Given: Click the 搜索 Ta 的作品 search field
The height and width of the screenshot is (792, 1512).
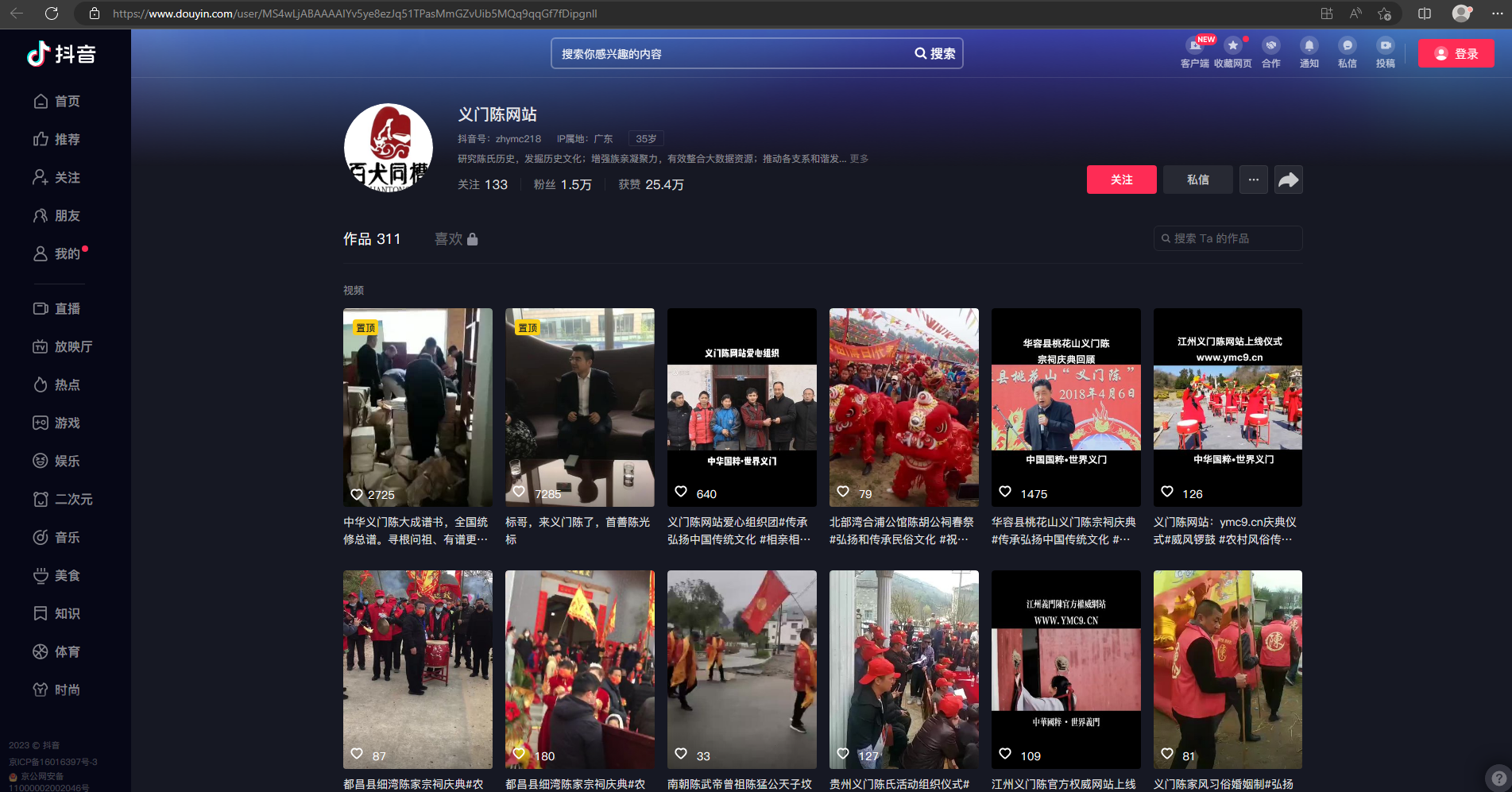Looking at the screenshot, I should [x=1228, y=238].
